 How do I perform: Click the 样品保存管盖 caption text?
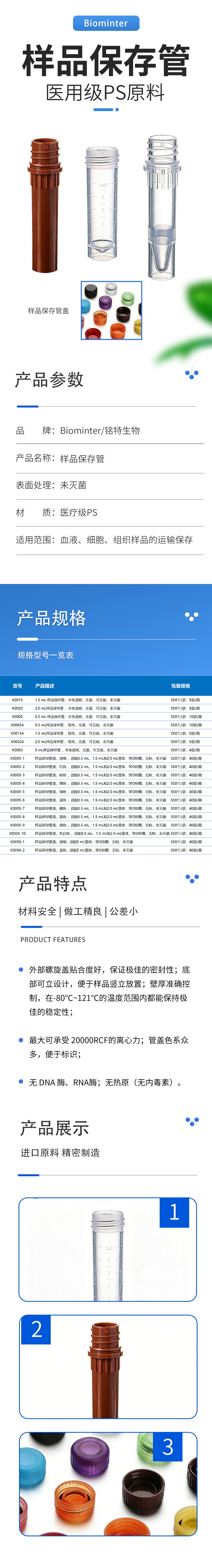pos(49,310)
